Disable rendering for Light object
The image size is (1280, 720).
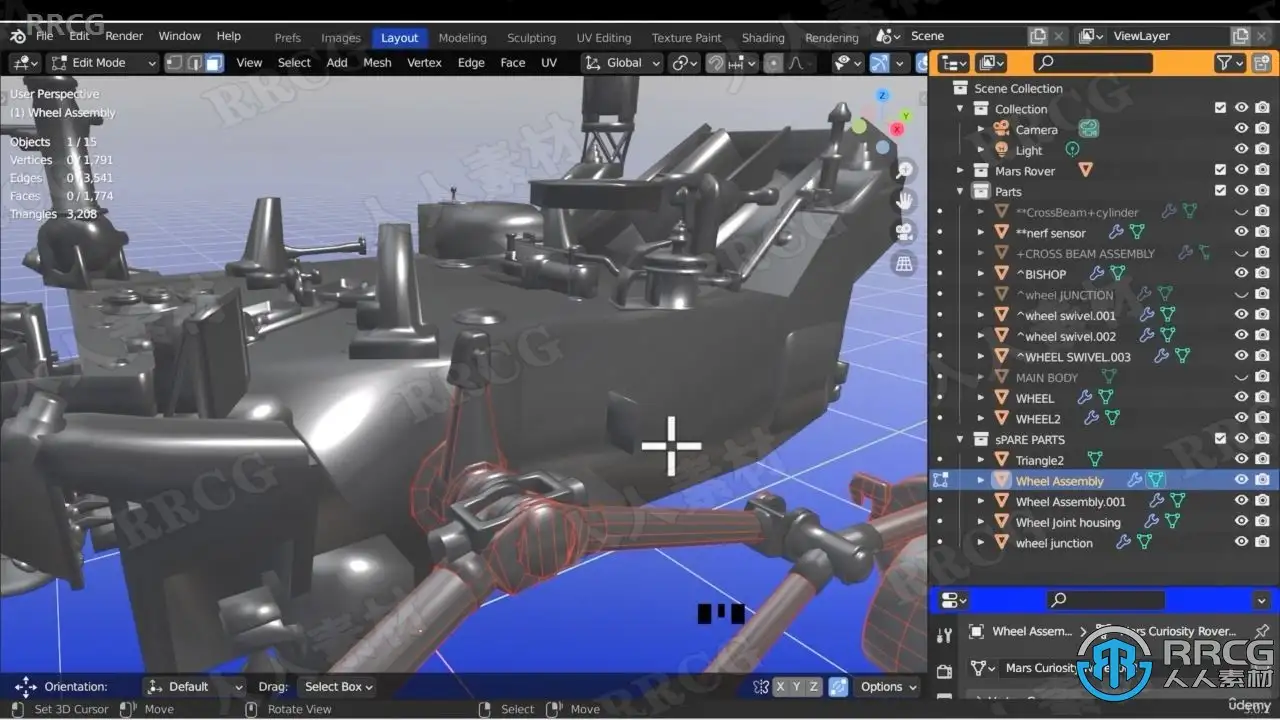click(1262, 150)
